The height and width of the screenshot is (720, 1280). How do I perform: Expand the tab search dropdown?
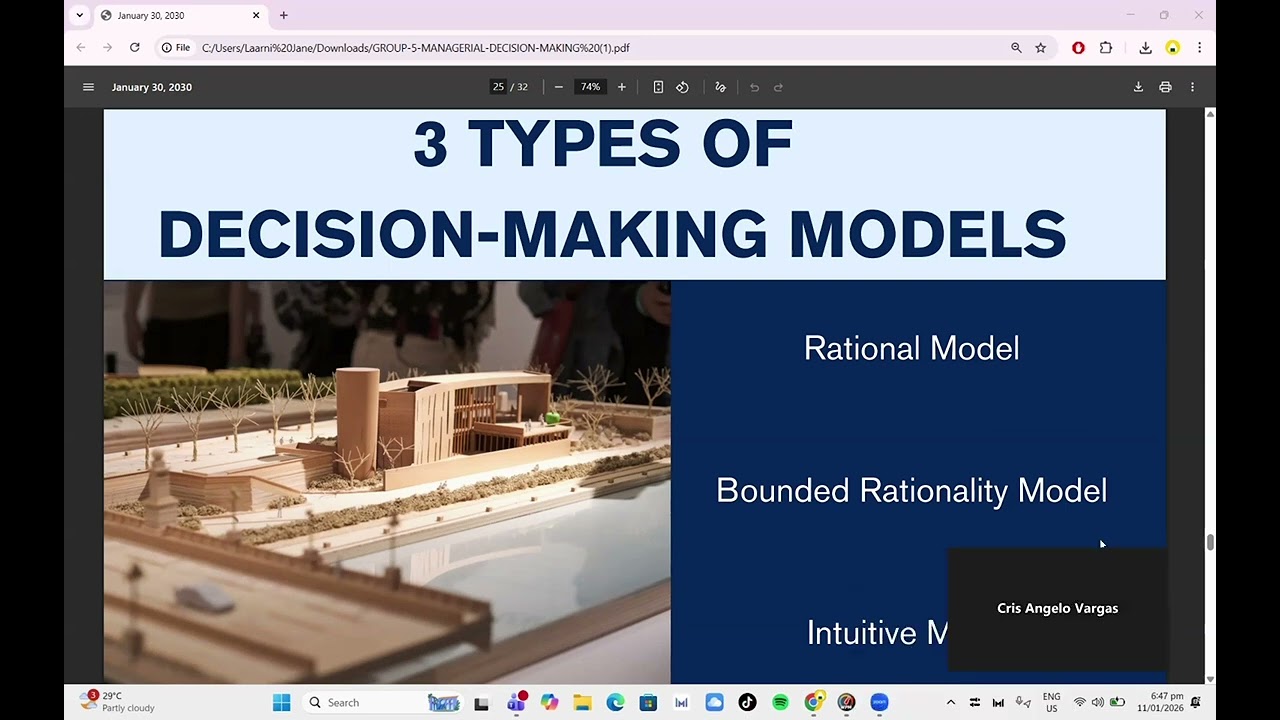80,15
